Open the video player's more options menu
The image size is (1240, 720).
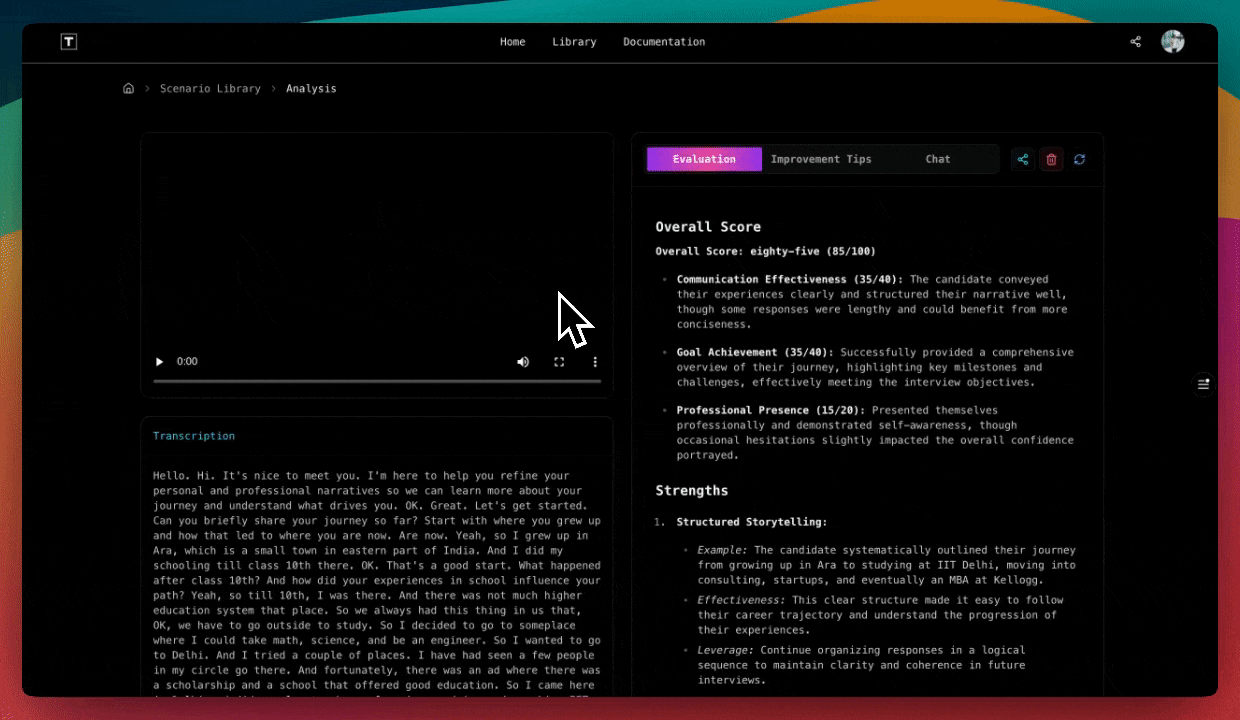coord(595,362)
